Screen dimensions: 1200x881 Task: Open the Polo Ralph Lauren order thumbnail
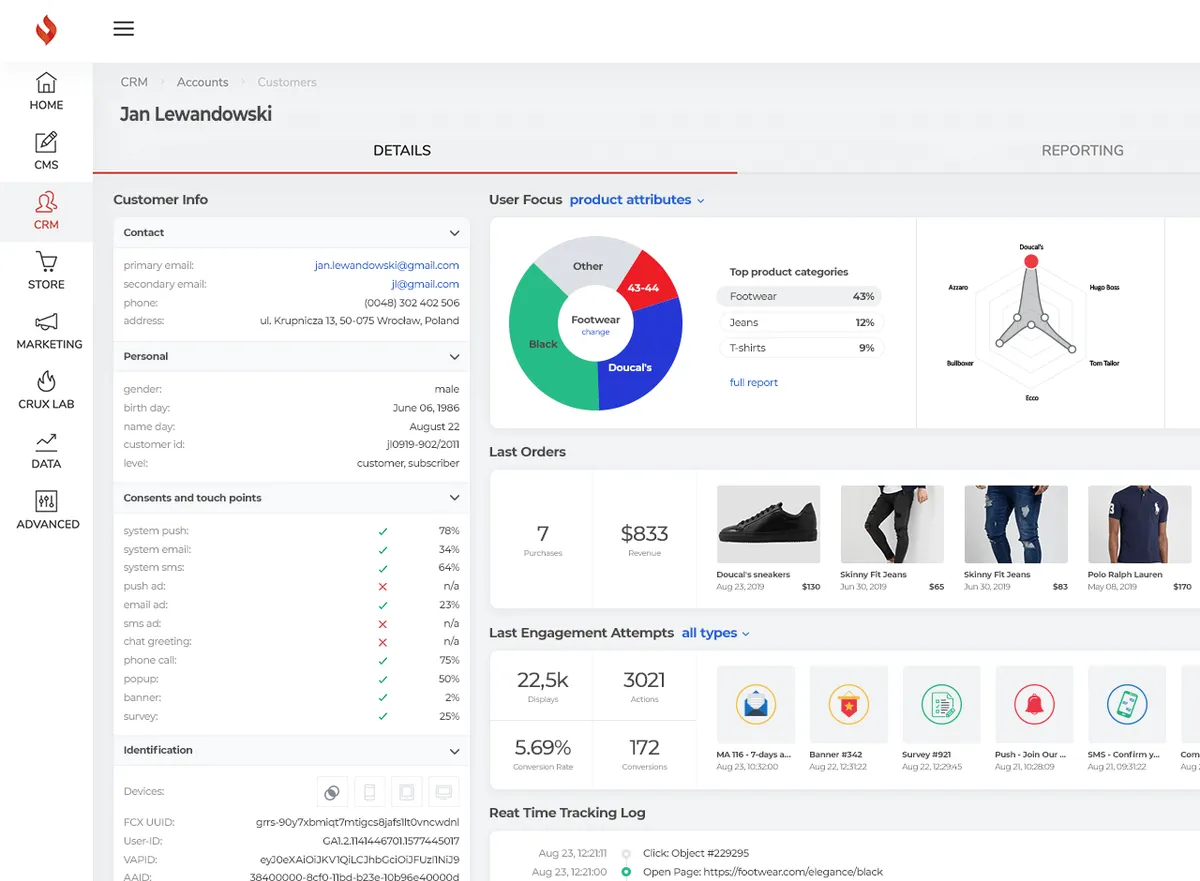(1140, 524)
